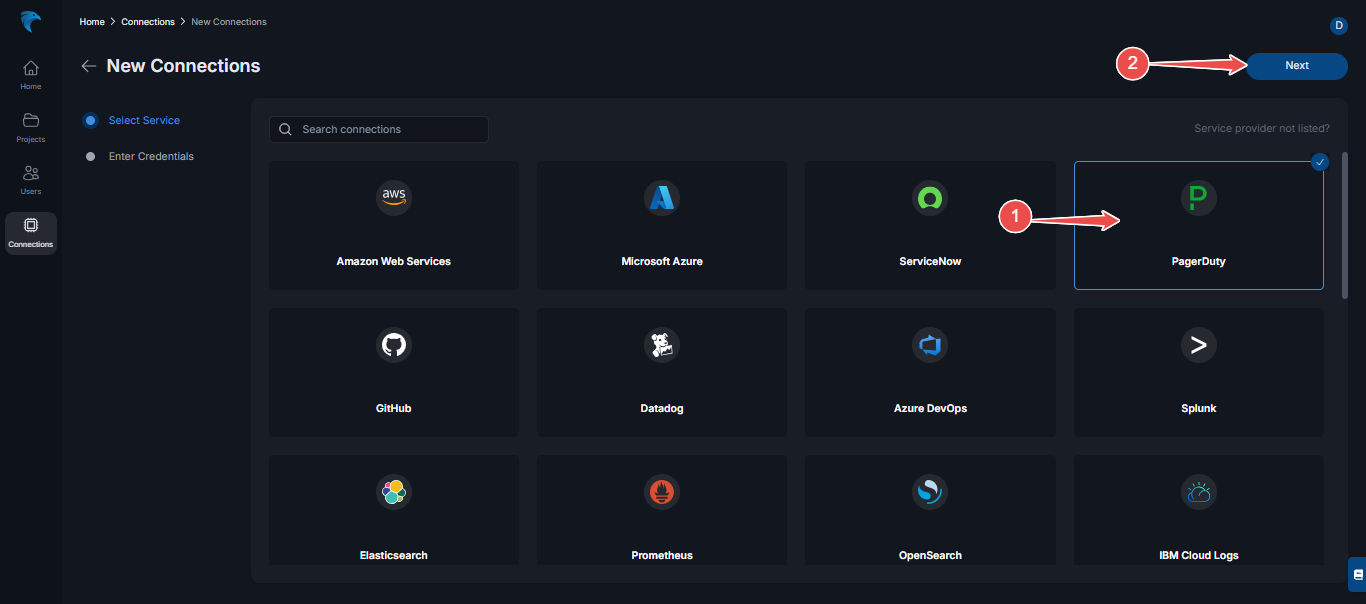The height and width of the screenshot is (604, 1366).
Task: Pick the ServiceNow service tile
Action: [x=929, y=225]
